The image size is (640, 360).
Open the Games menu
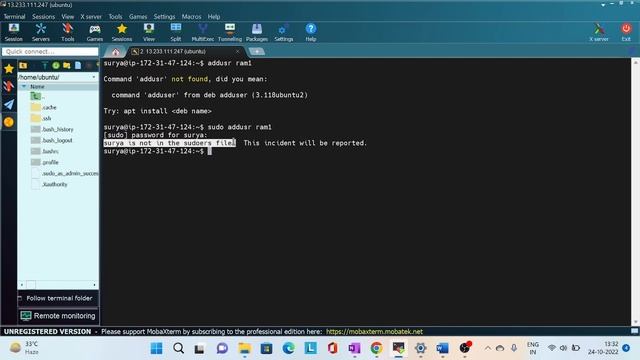point(138,17)
